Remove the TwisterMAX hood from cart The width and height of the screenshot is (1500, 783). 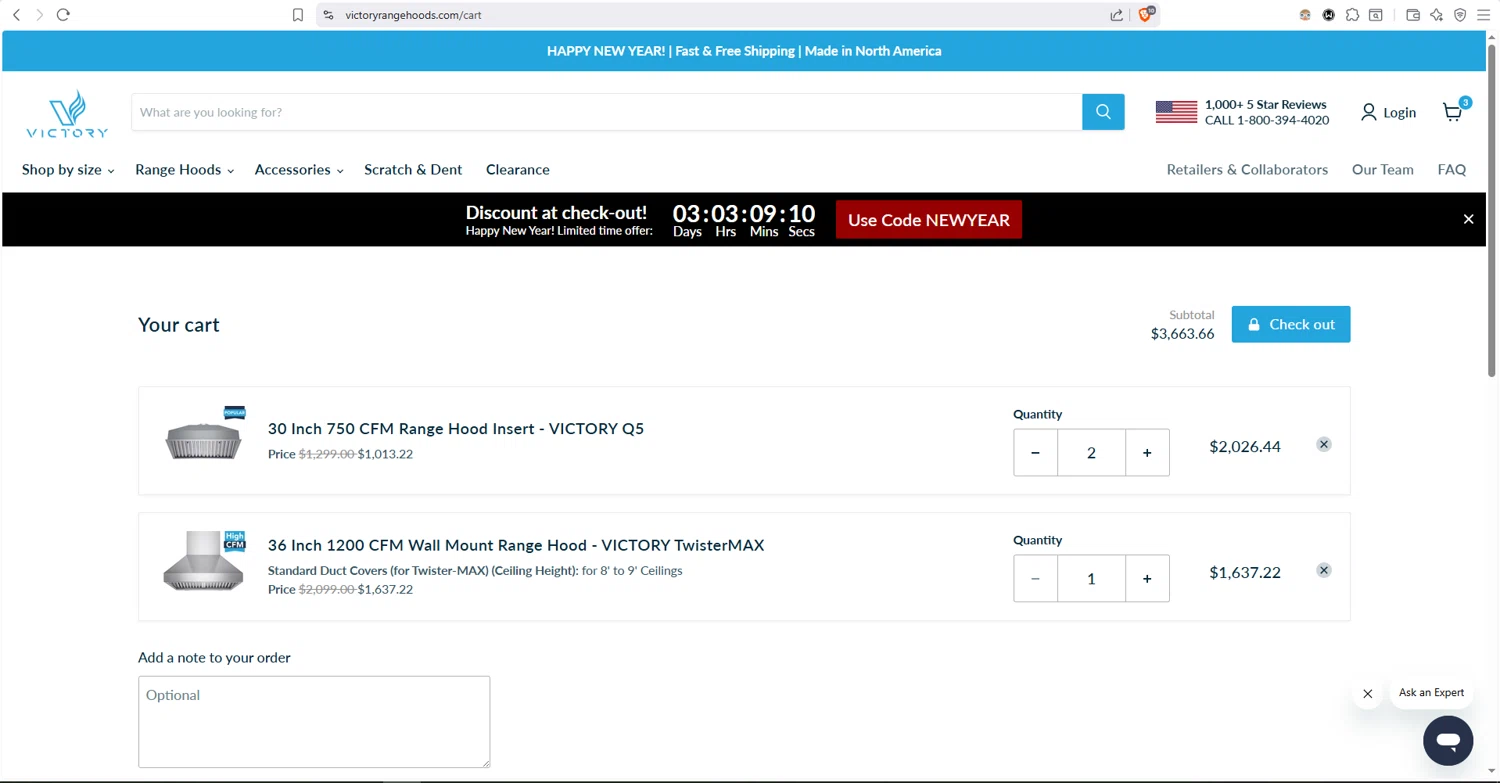1323,570
